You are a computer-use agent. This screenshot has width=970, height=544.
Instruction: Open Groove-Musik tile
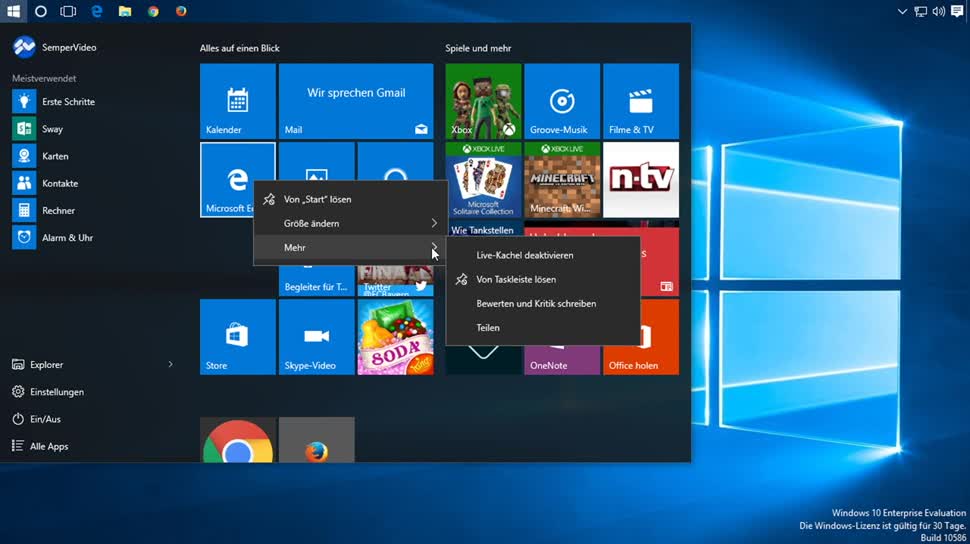562,101
